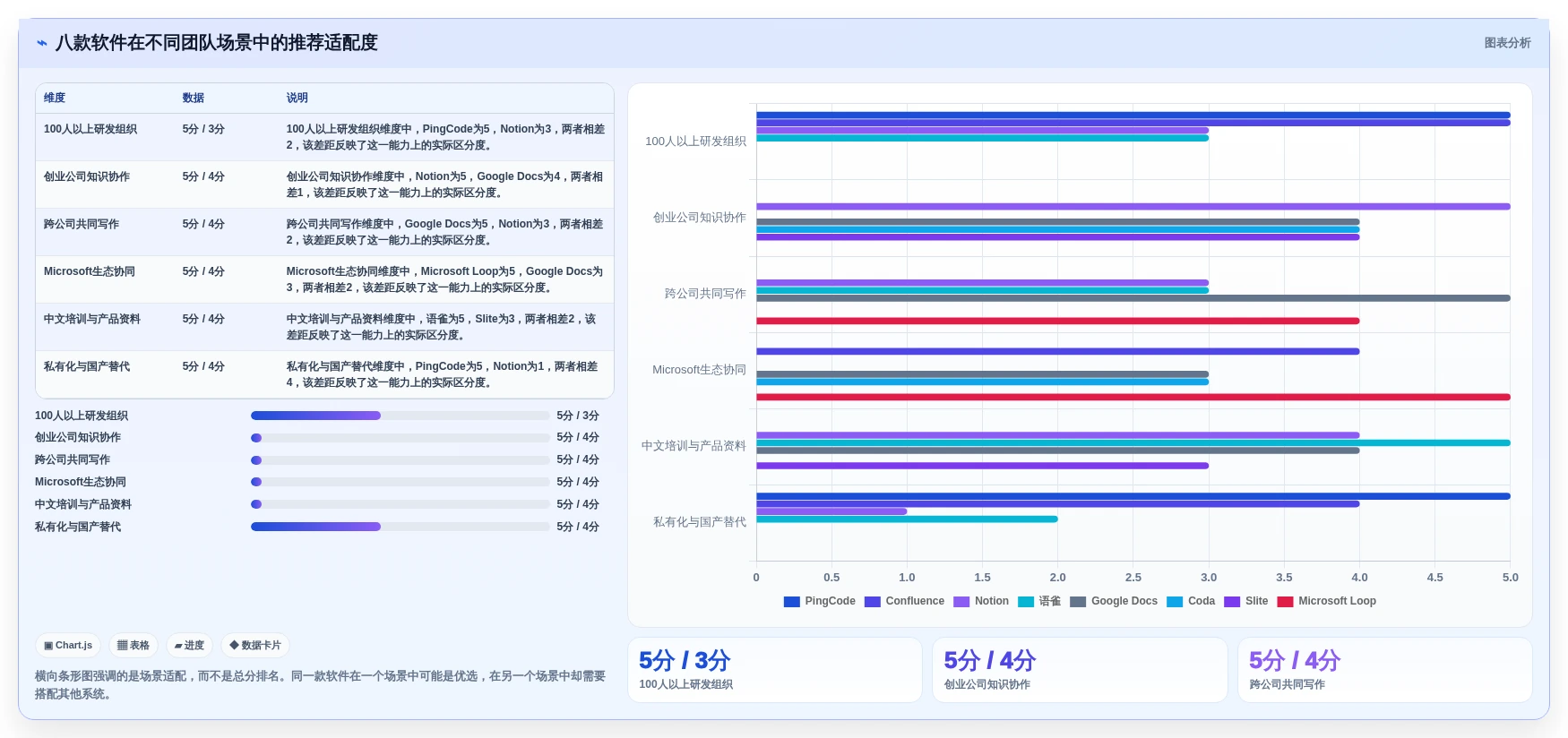Click the 创业公司知识协作 chart axis label
The width and height of the screenshot is (1568, 738).
coord(700,218)
